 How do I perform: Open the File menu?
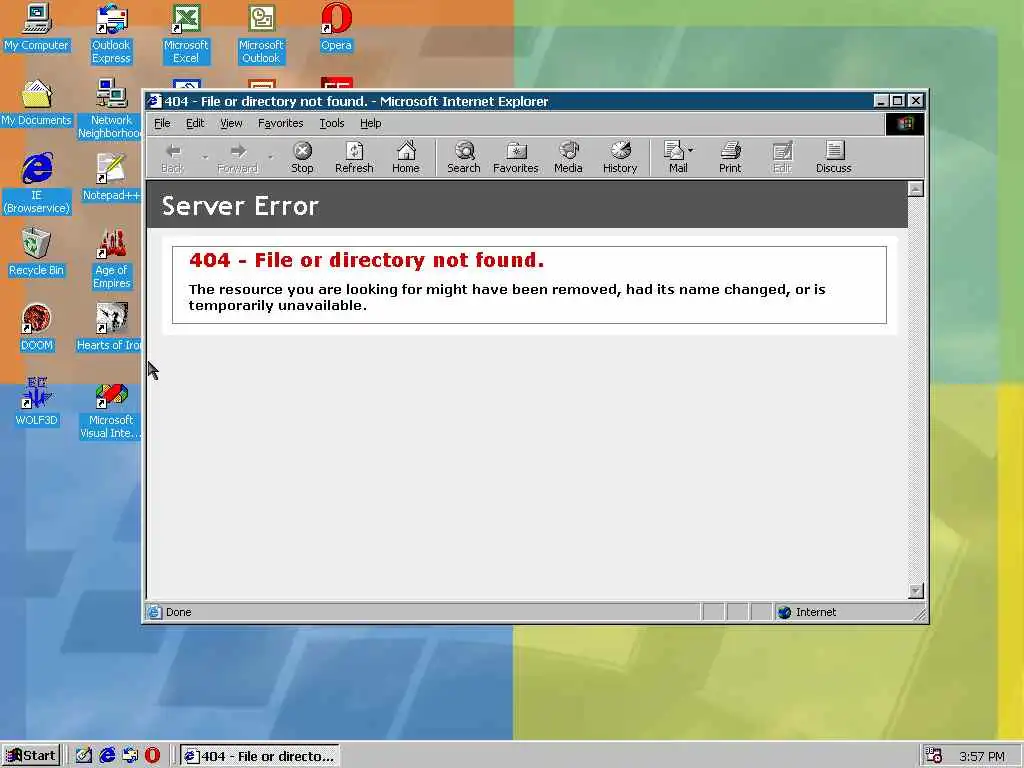[x=162, y=123]
